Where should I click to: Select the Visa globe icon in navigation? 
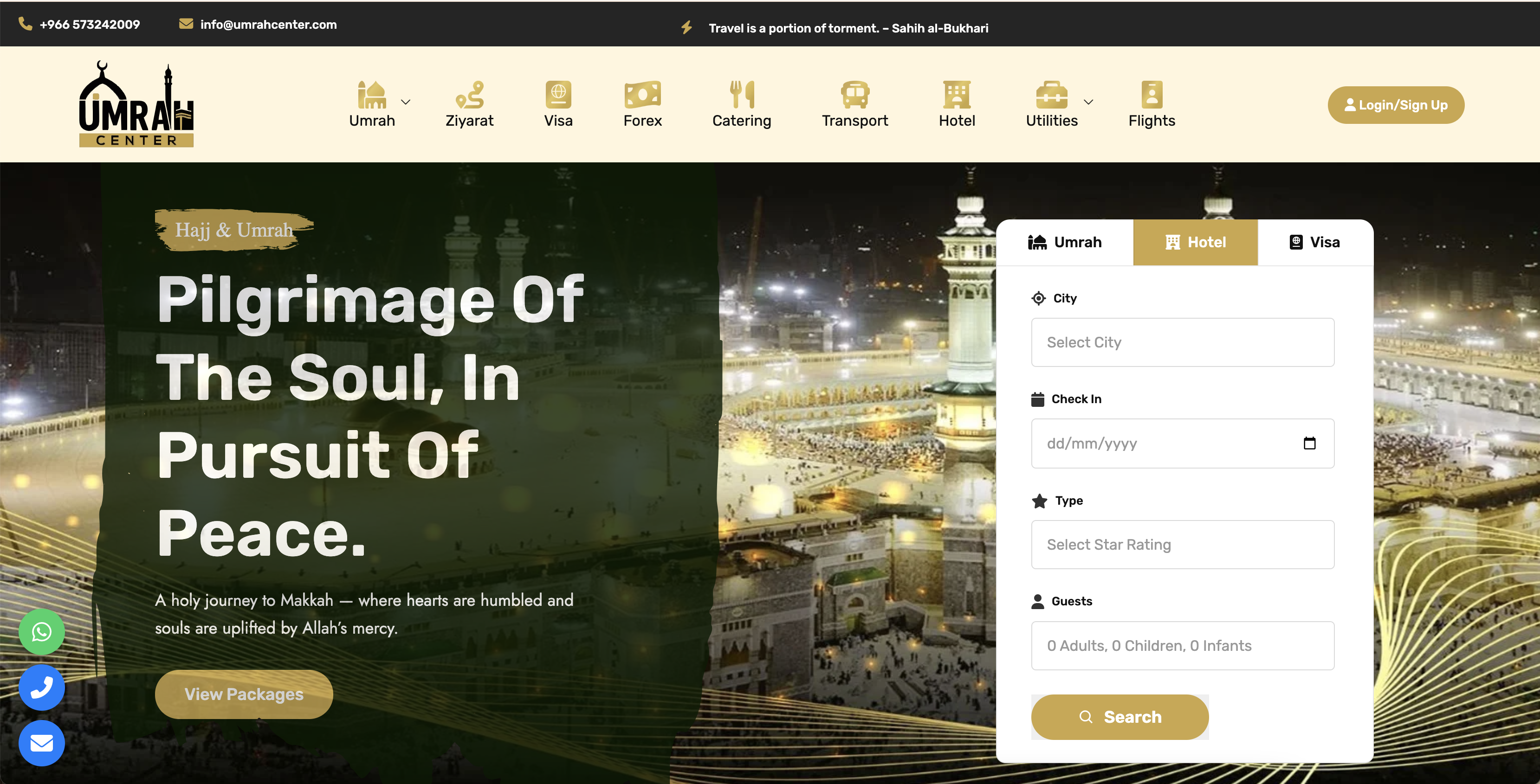click(558, 95)
